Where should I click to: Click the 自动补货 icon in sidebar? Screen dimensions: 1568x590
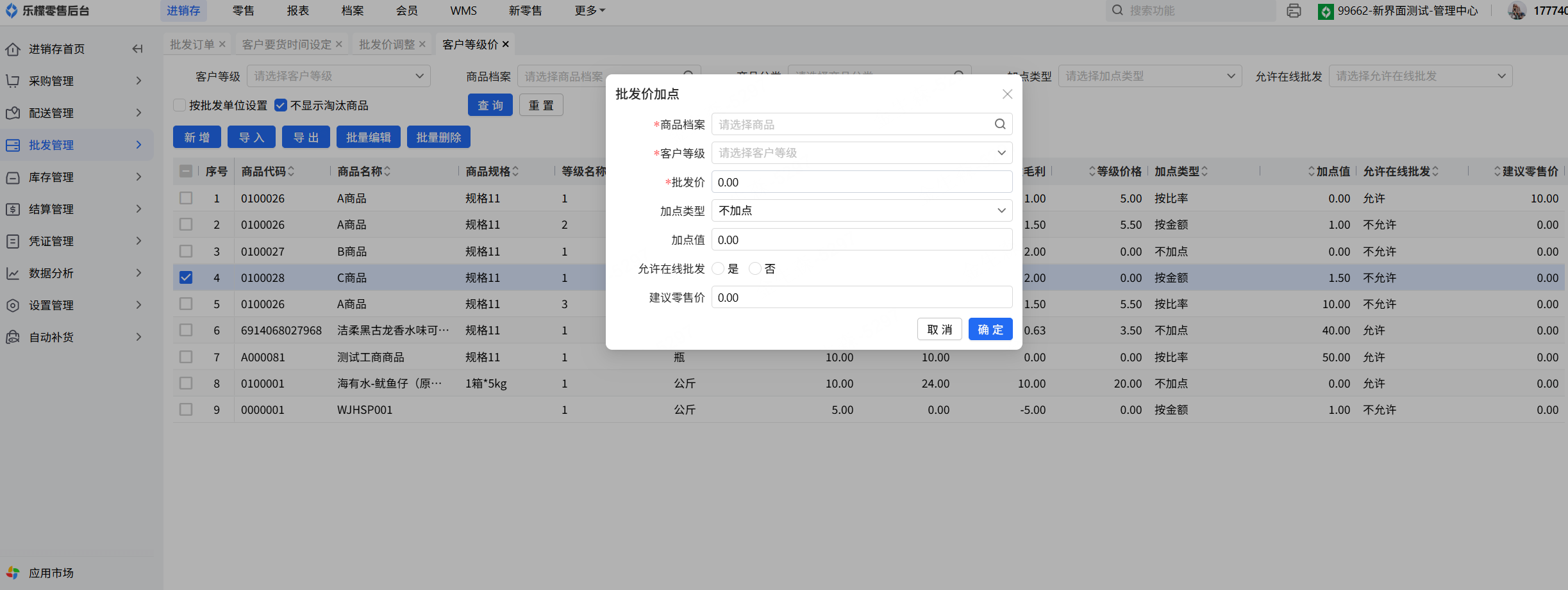click(x=13, y=338)
